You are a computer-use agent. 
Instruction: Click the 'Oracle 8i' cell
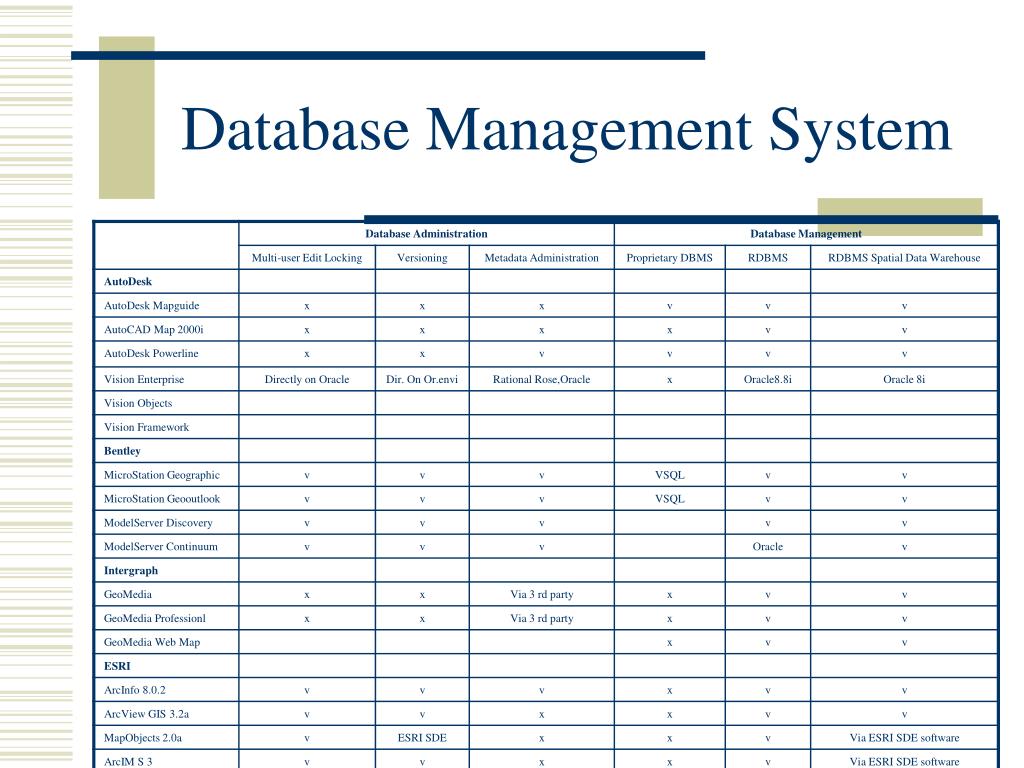[904, 379]
